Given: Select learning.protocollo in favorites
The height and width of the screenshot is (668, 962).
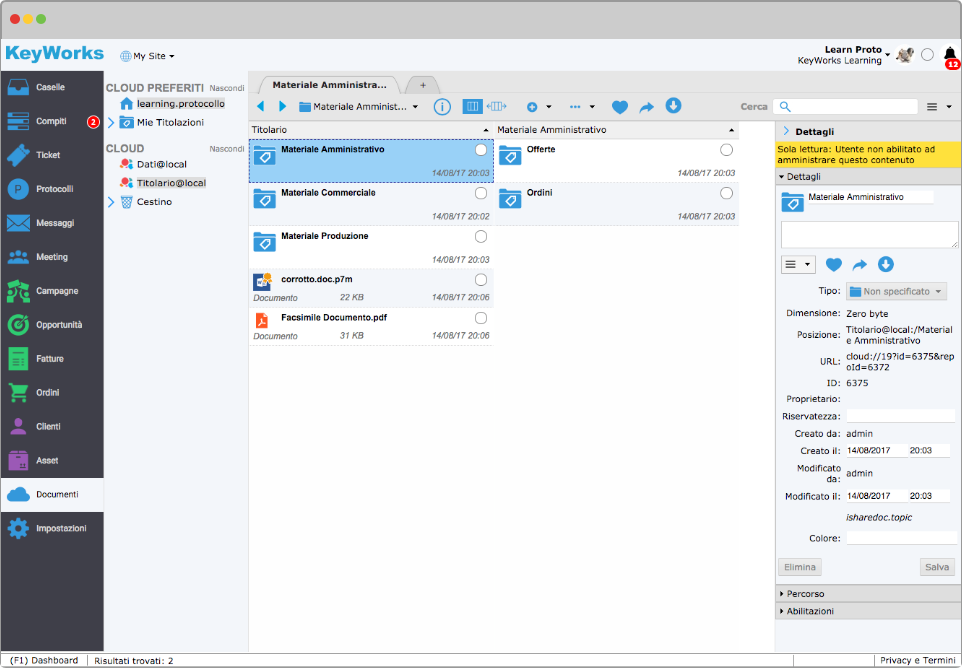Looking at the screenshot, I should tap(180, 104).
